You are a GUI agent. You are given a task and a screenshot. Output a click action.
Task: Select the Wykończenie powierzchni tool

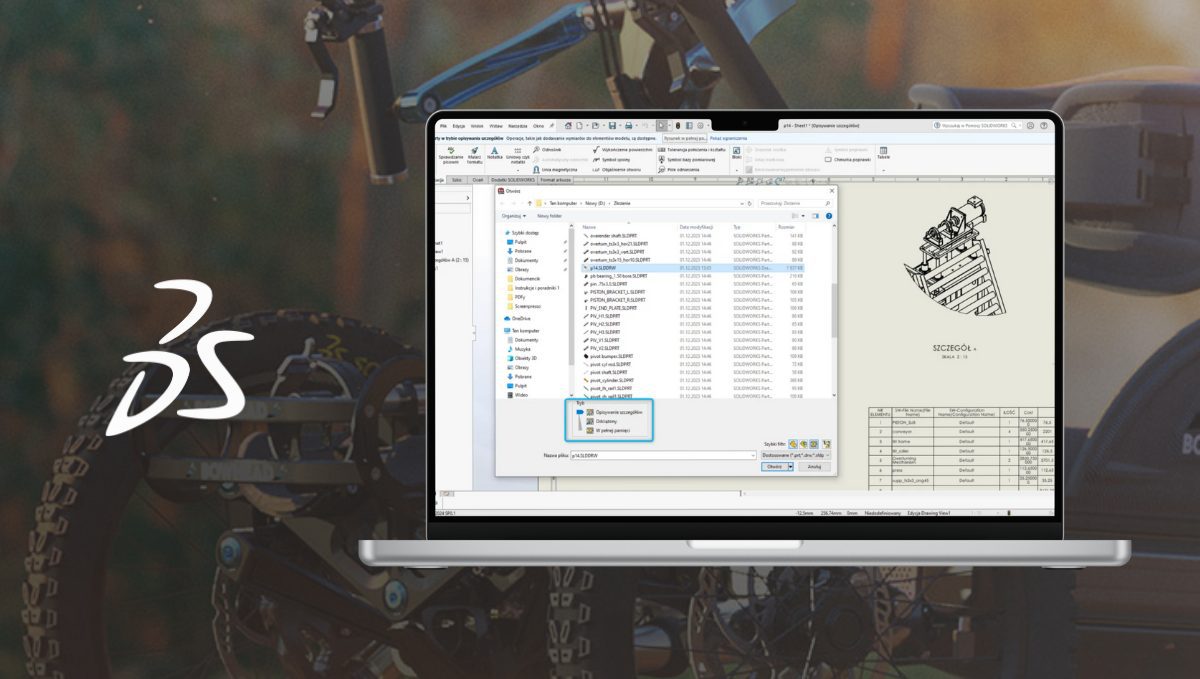tap(622, 149)
